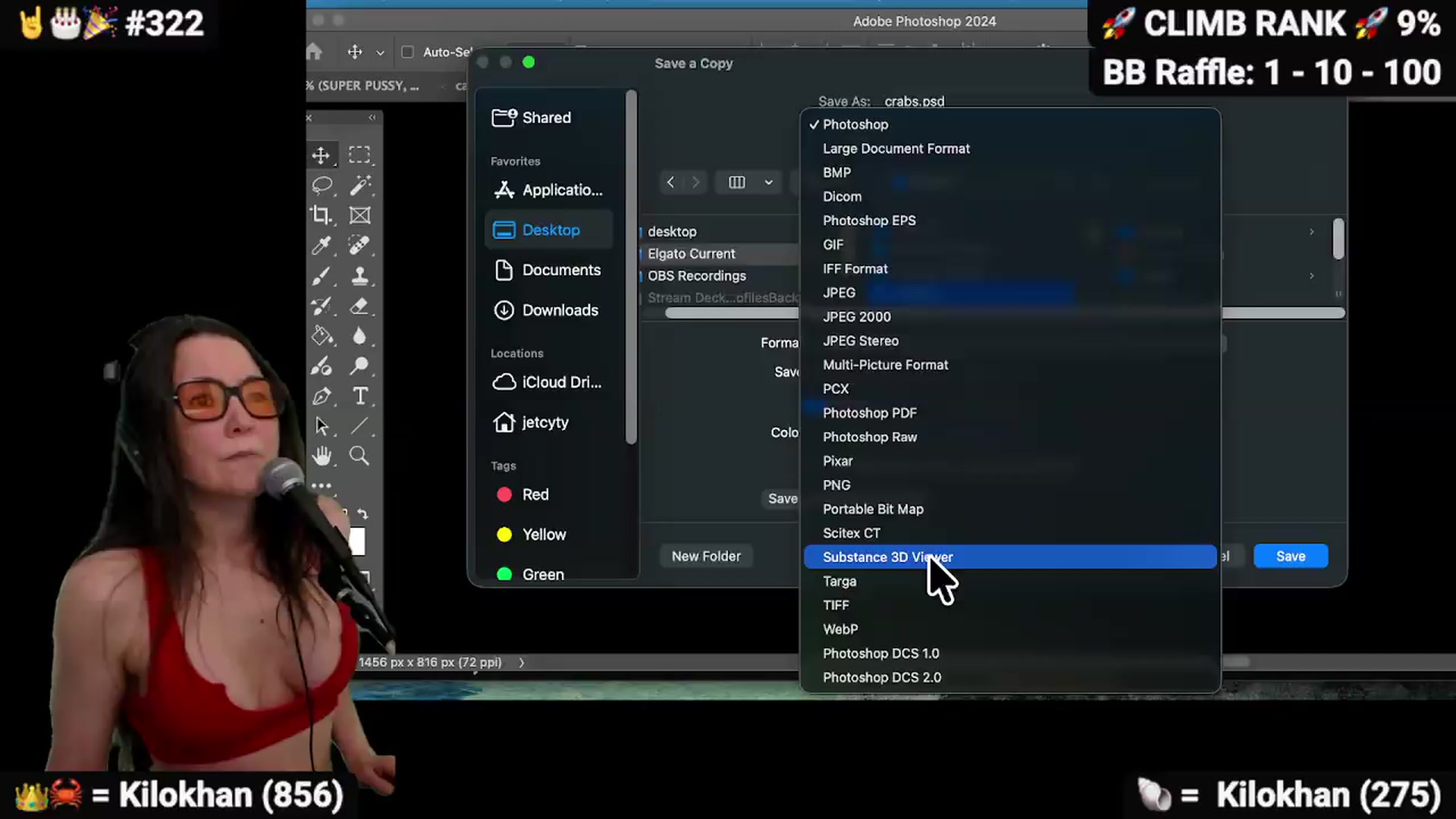Select the Eyedropper tool
1456x819 pixels.
pos(322,246)
